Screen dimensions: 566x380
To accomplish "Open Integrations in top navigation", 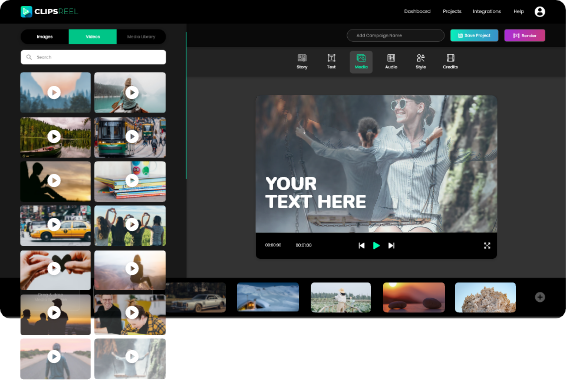I will click(x=487, y=11).
